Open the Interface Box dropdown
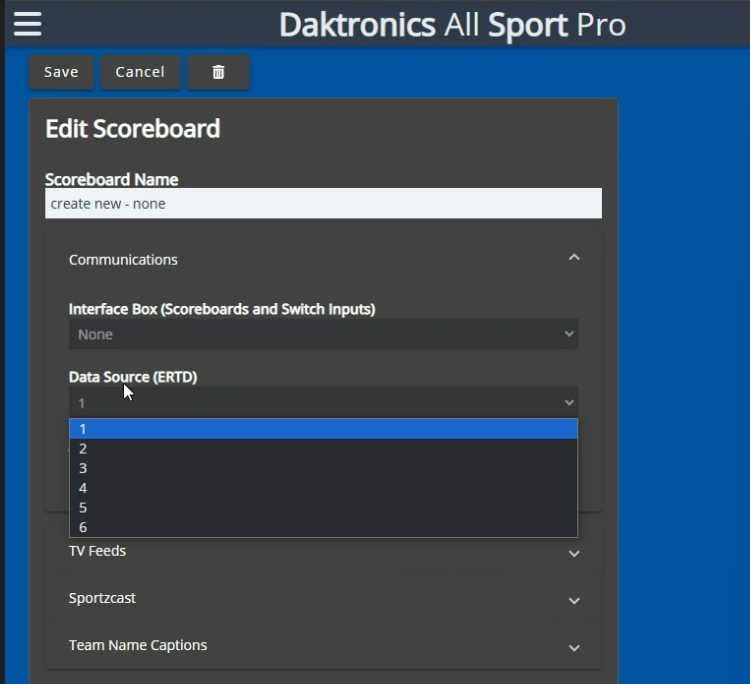The image size is (750, 684). (x=323, y=334)
